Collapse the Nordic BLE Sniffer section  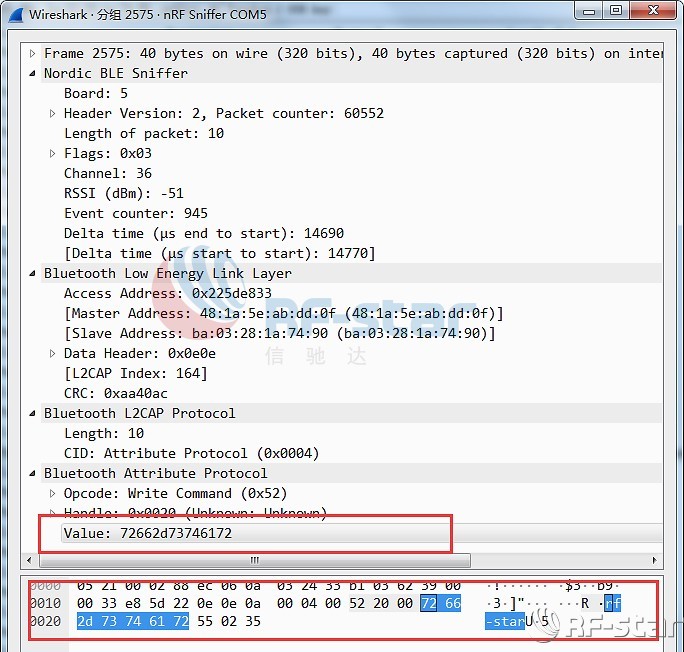33,73
